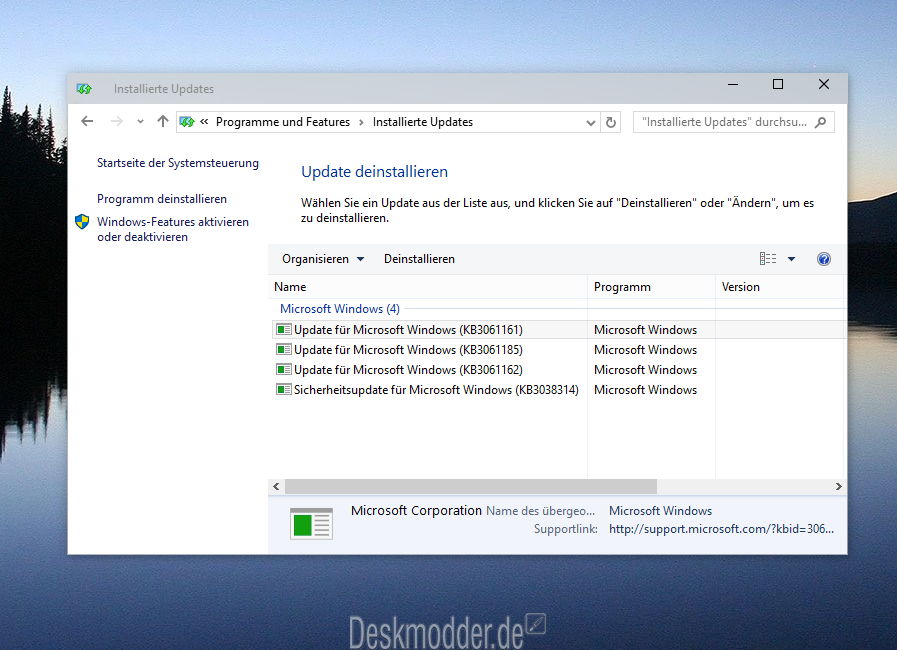The image size is (897, 650).
Task: Maximize the Installierte Updates window
Action: click(778, 85)
